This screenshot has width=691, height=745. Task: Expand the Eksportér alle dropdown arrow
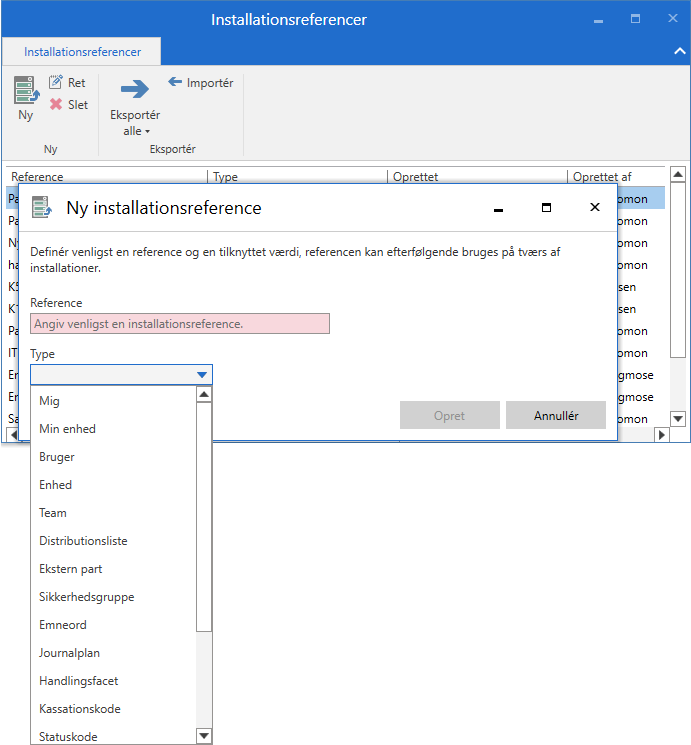pyautogui.click(x=147, y=132)
